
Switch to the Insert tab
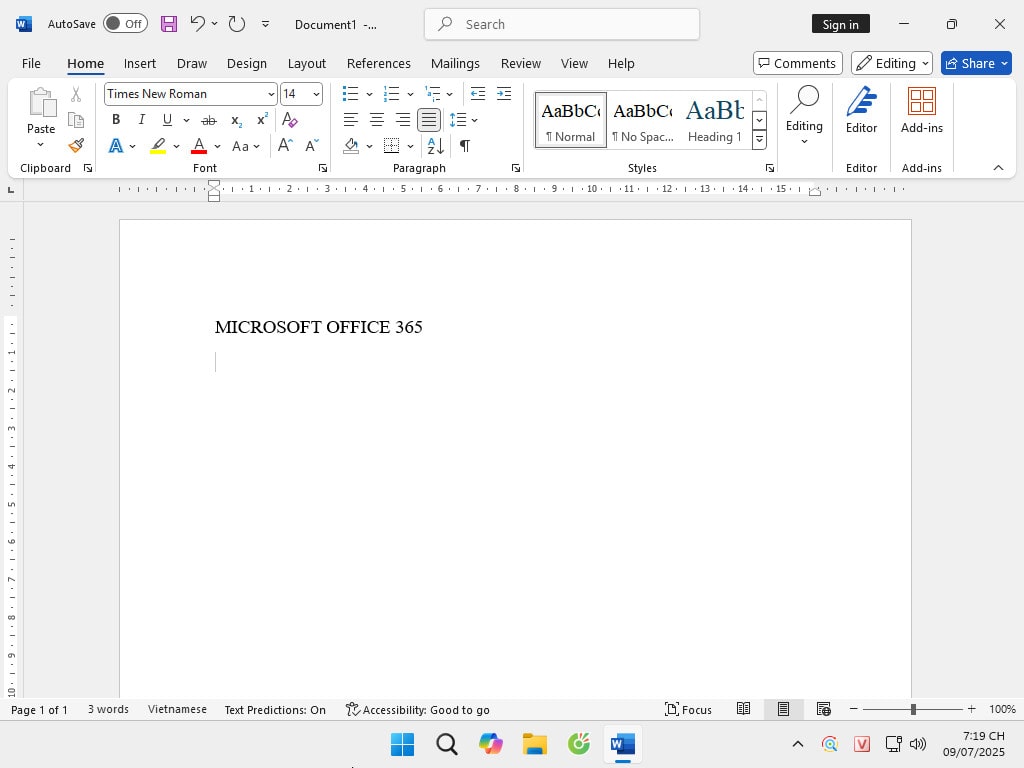[x=140, y=63]
